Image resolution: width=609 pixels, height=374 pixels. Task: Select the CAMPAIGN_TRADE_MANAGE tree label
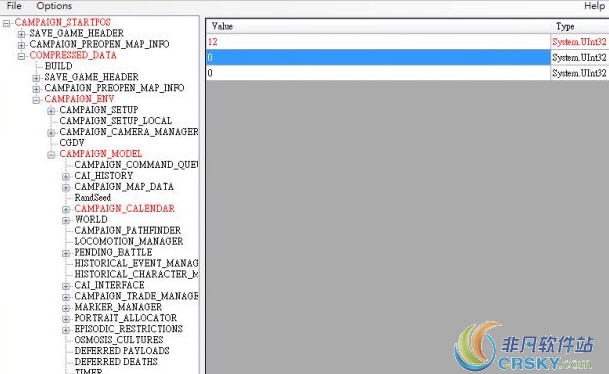point(136,296)
